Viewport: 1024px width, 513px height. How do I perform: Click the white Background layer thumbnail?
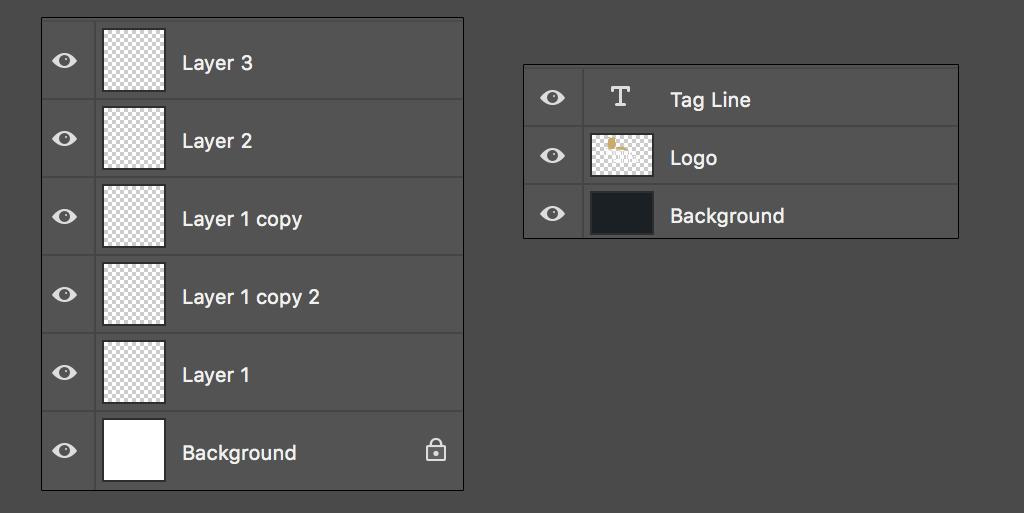(134, 451)
